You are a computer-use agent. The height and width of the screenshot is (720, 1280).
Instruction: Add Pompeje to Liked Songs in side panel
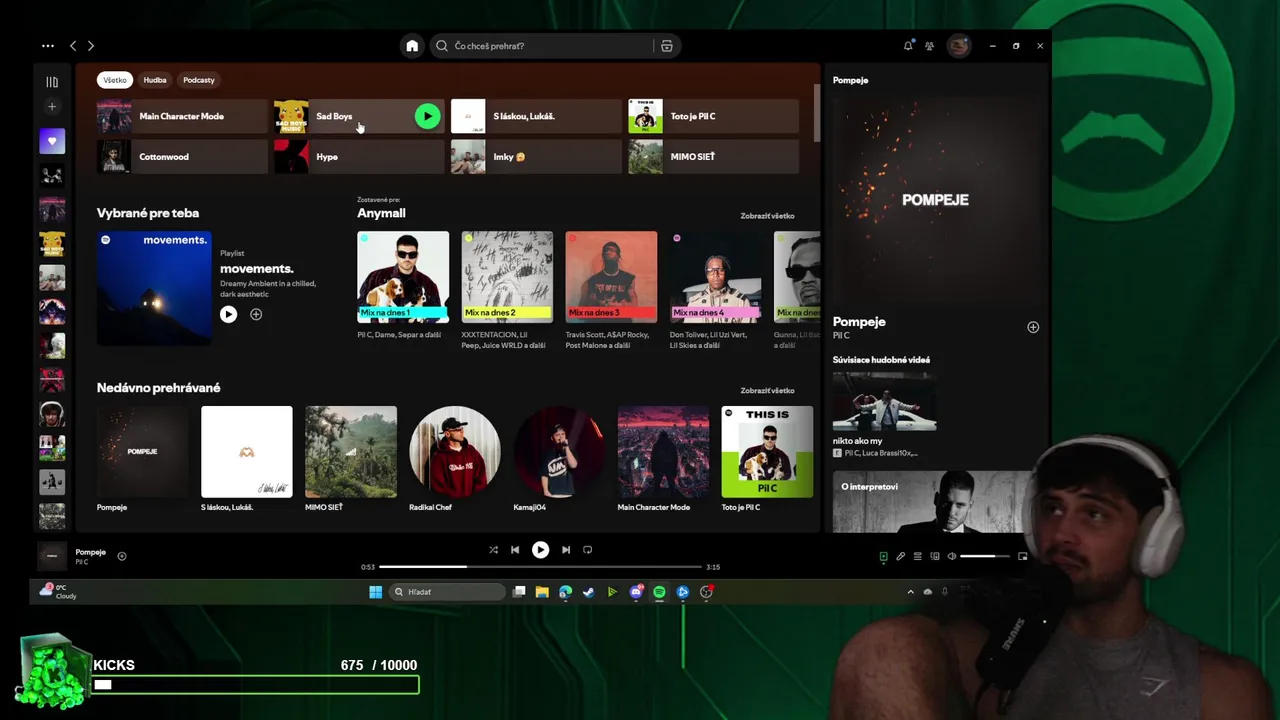1033,327
